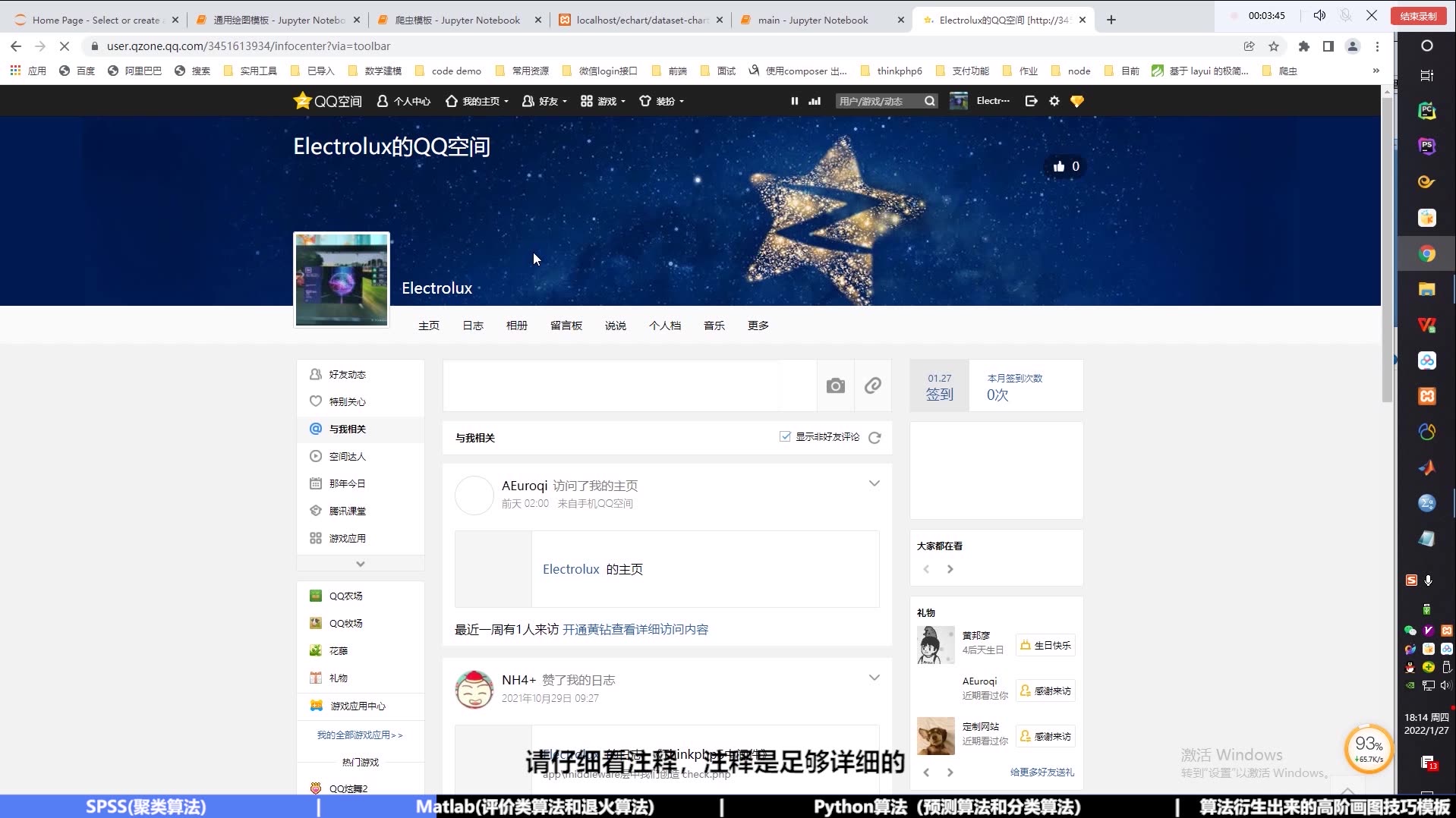Click the thumbs-up like counter
Screen dimensions: 1456x818
pos(1066,166)
